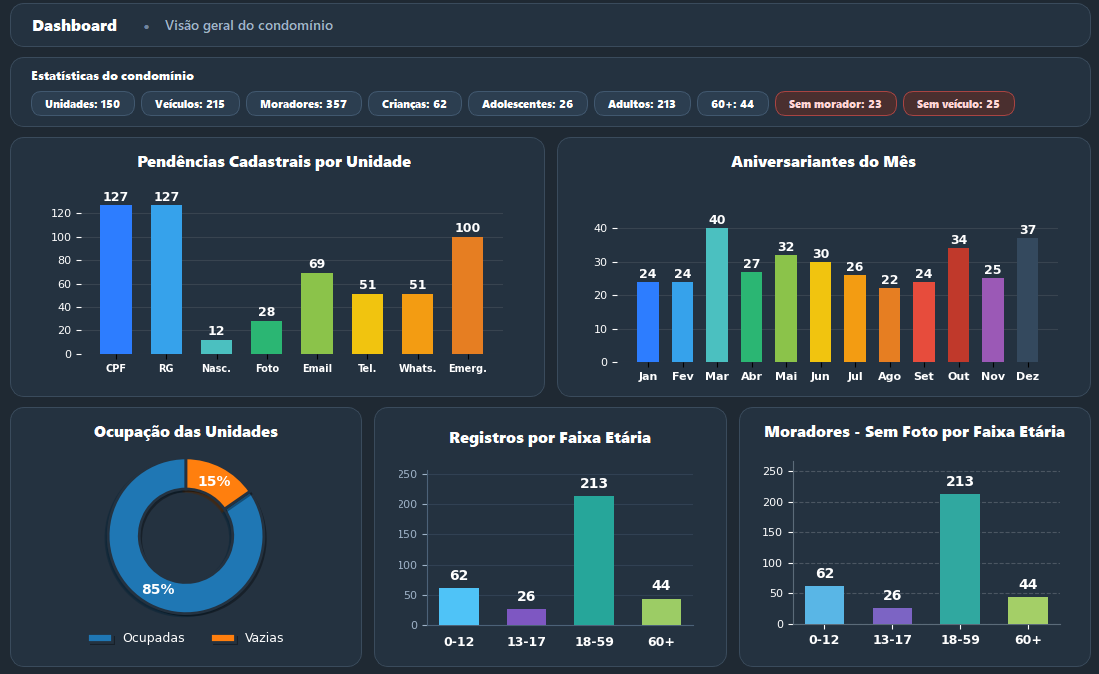Click the Emerg. bar showing 100
Screen dimensions: 1099x674
(467, 295)
